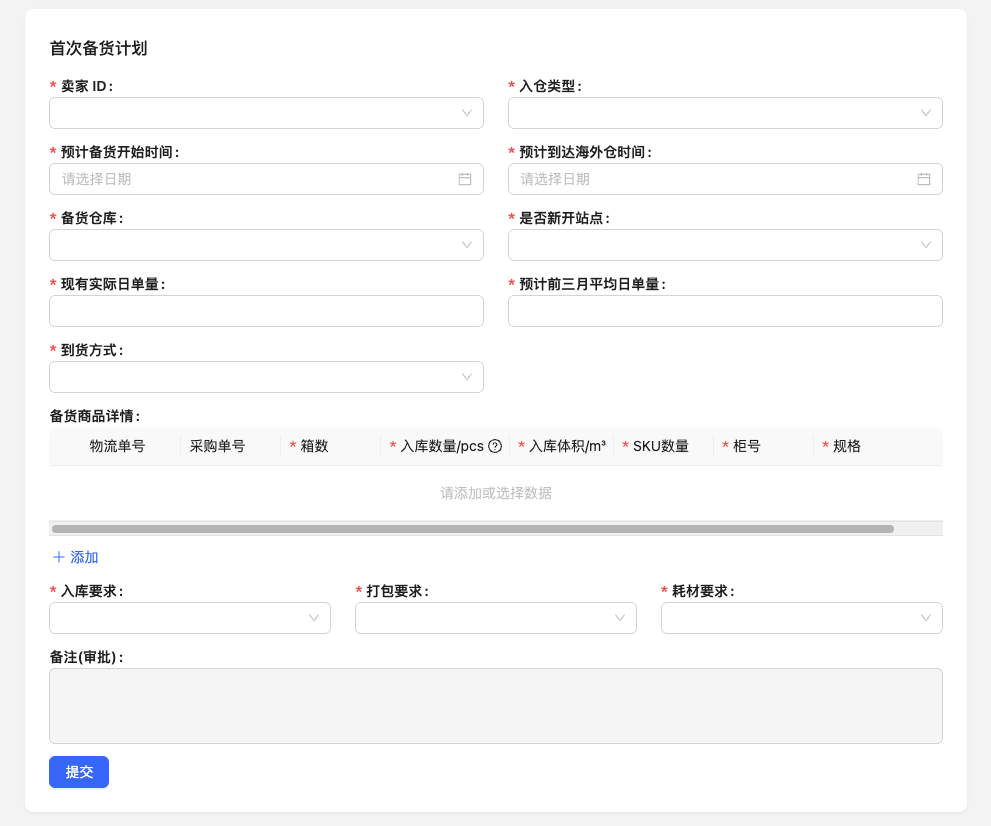Click the 现有实际日单量 input field
The width and height of the screenshot is (991, 826).
tap(266, 311)
